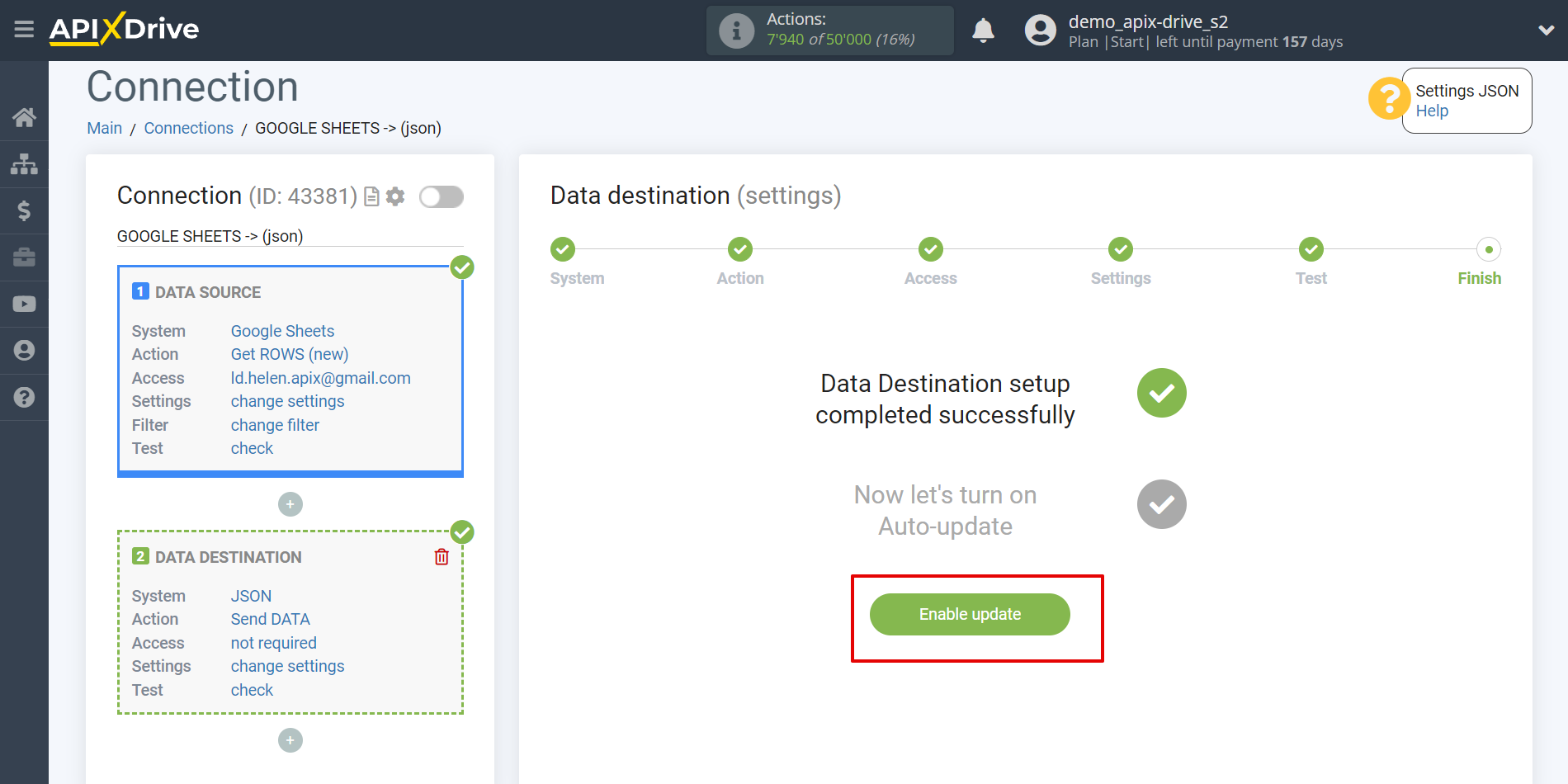Open connection settings gear icon
The width and height of the screenshot is (1568, 784).
pos(395,196)
